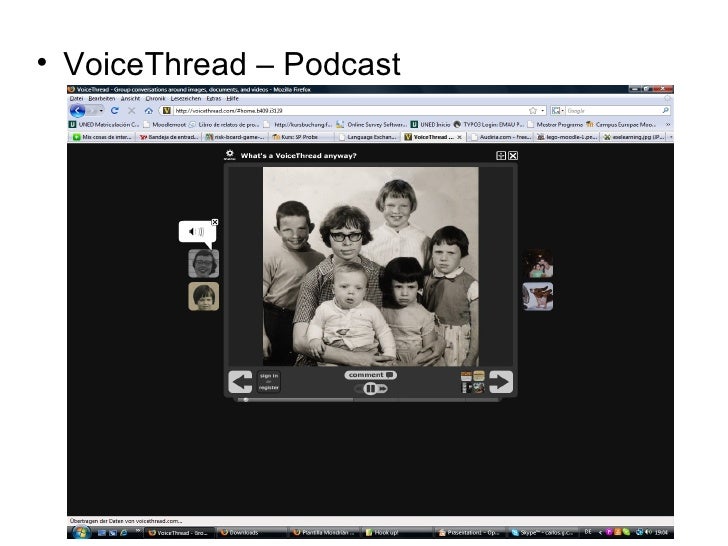The height and width of the screenshot is (546, 728).
Task: Click the voicethread.com URL address field
Action: coord(351,110)
